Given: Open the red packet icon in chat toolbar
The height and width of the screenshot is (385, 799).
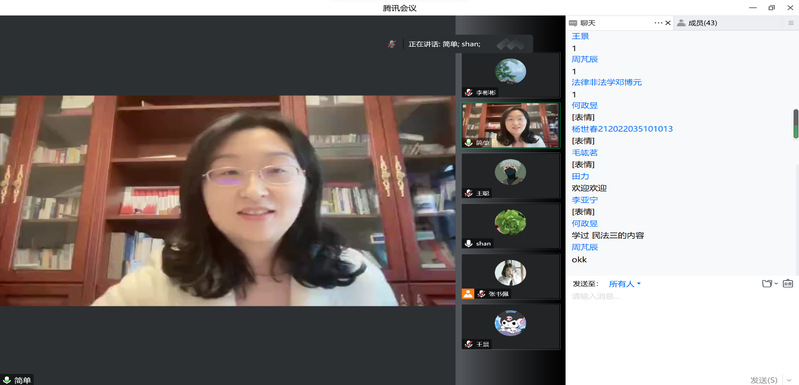Looking at the screenshot, I should coord(788,284).
